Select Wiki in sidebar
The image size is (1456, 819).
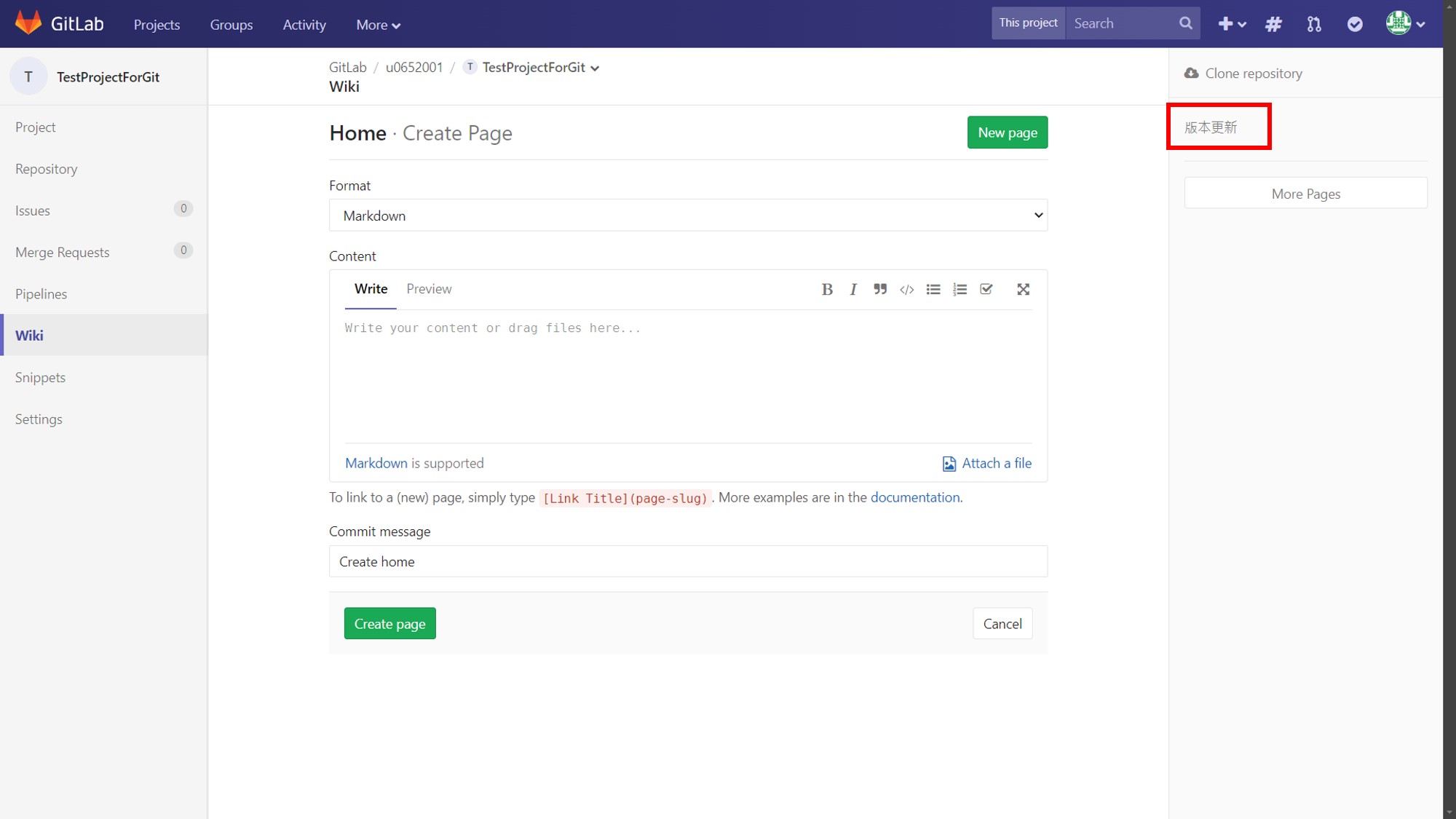point(104,335)
